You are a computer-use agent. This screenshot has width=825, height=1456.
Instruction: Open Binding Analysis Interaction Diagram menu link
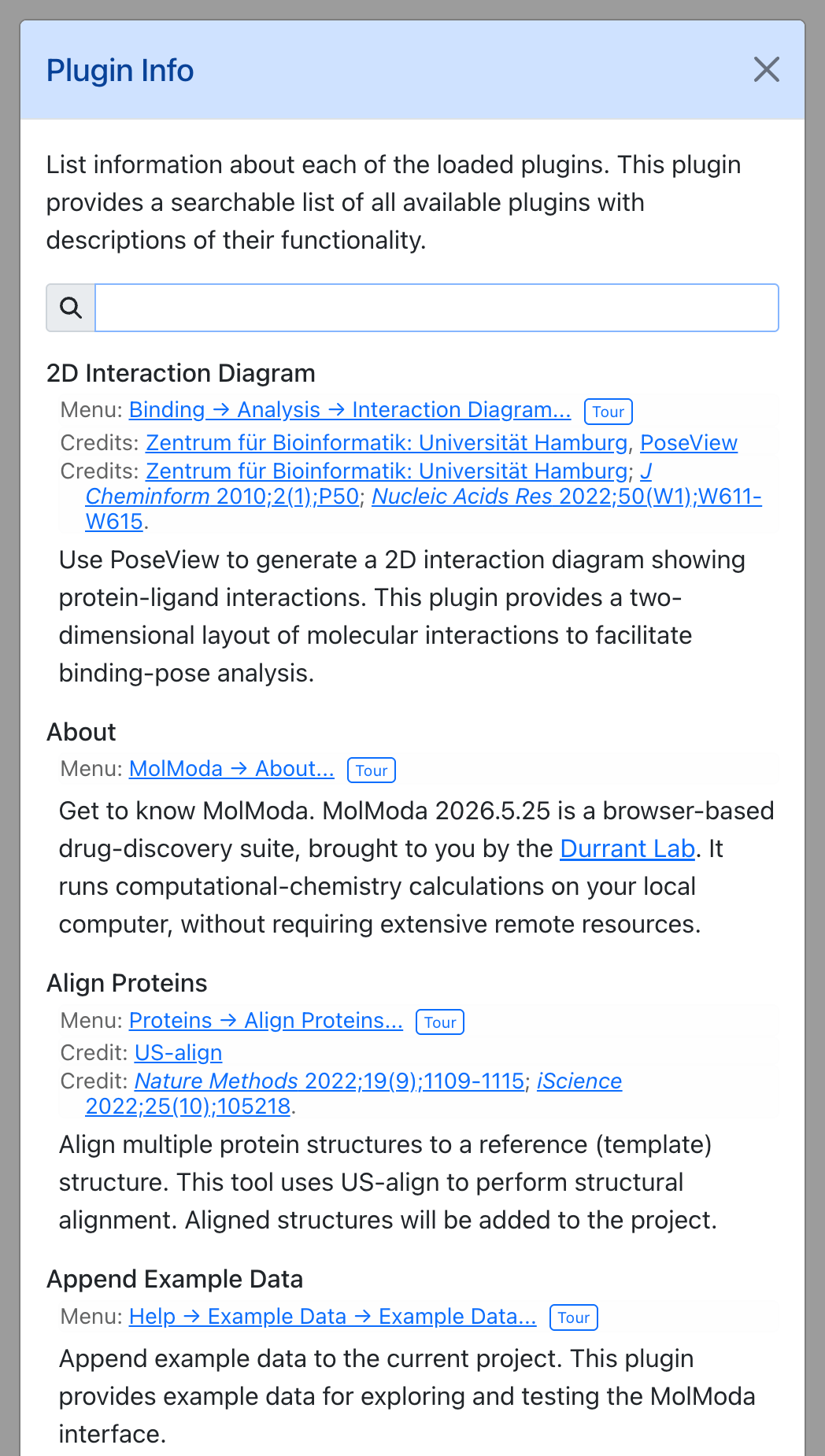350,410
